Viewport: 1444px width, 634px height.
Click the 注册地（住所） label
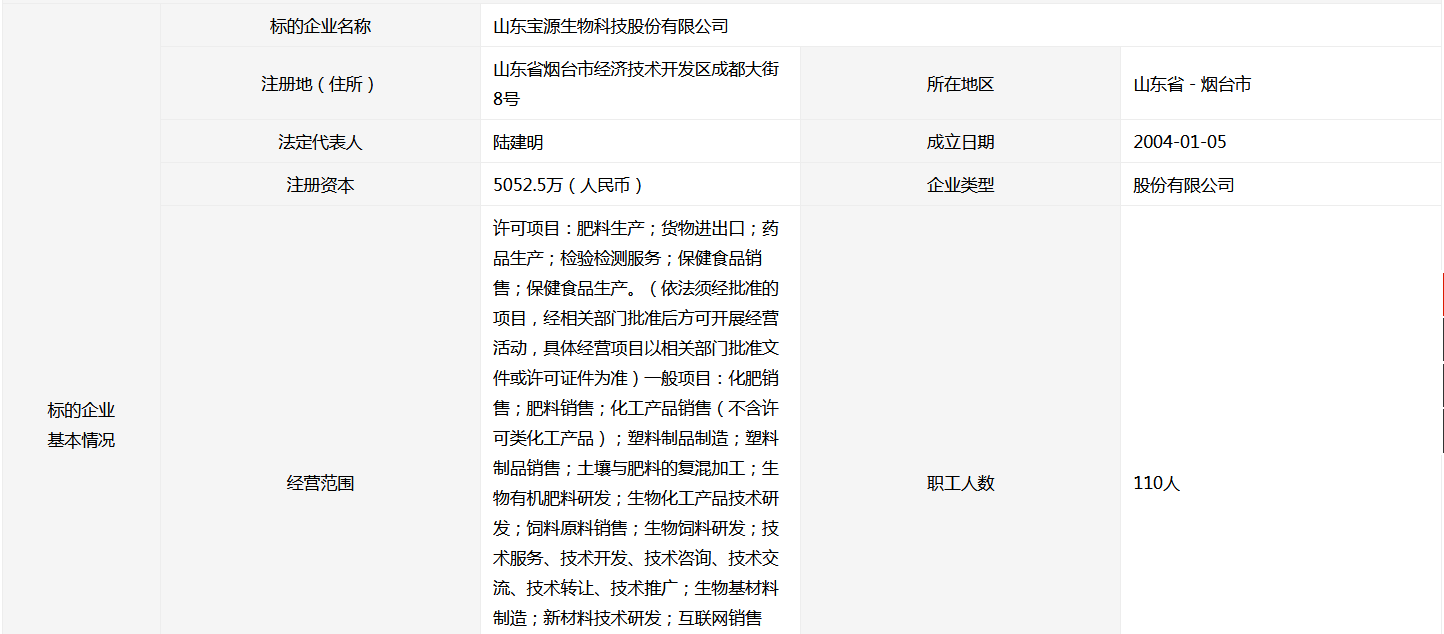coord(320,84)
